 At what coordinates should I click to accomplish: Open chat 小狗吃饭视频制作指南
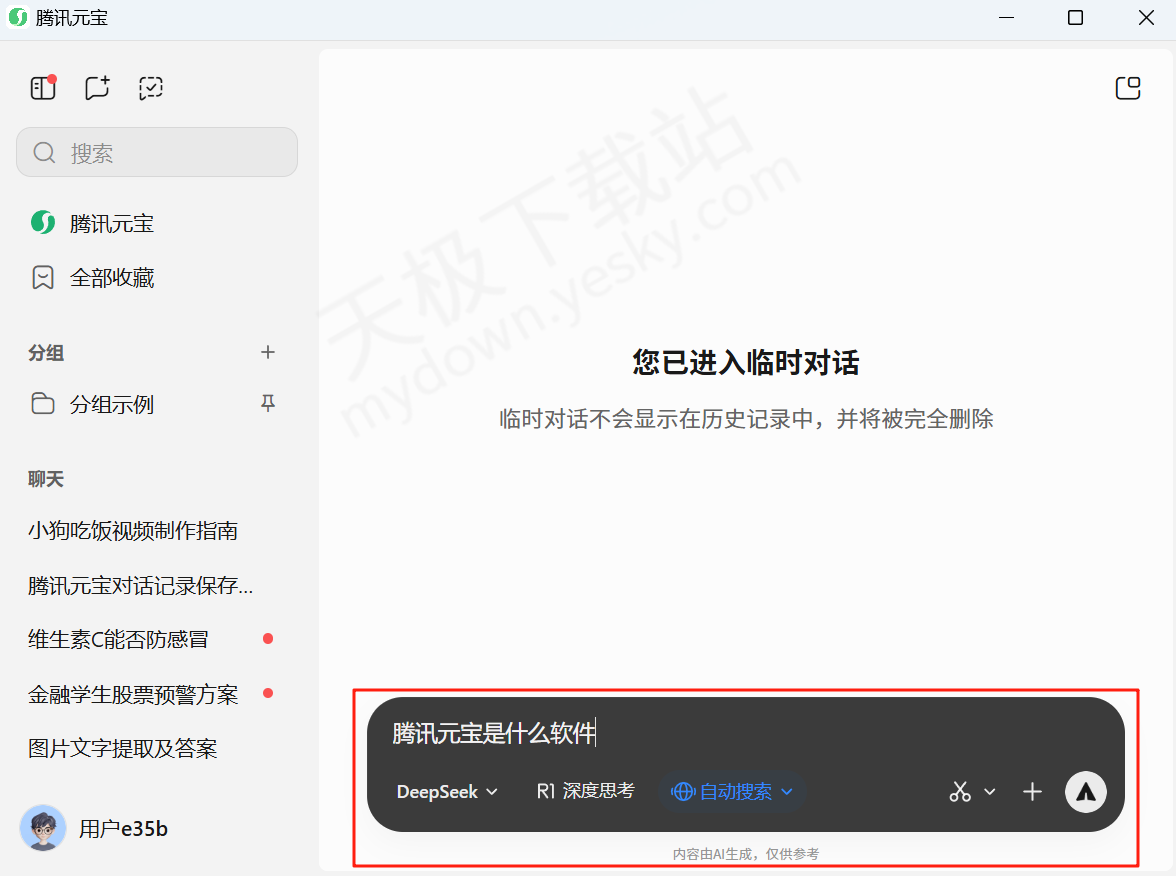click(133, 531)
